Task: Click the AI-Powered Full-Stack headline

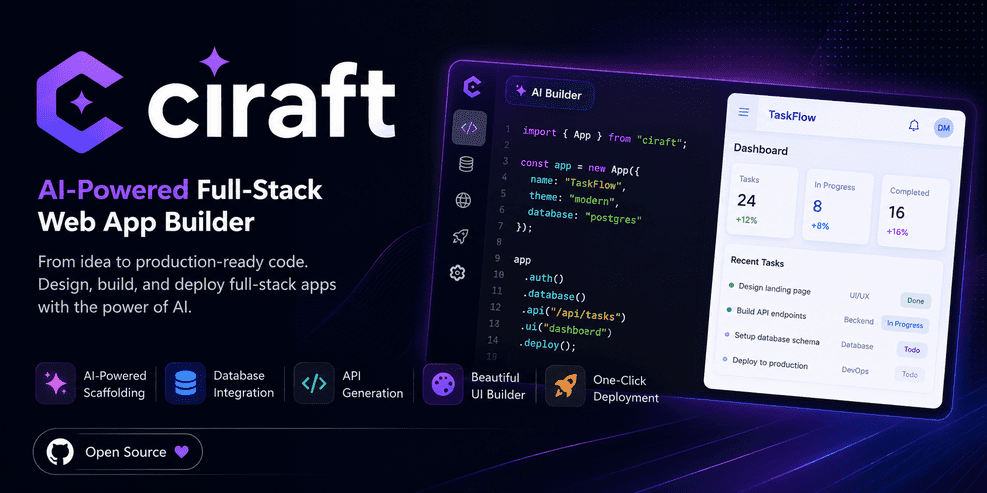Action: tap(180, 191)
